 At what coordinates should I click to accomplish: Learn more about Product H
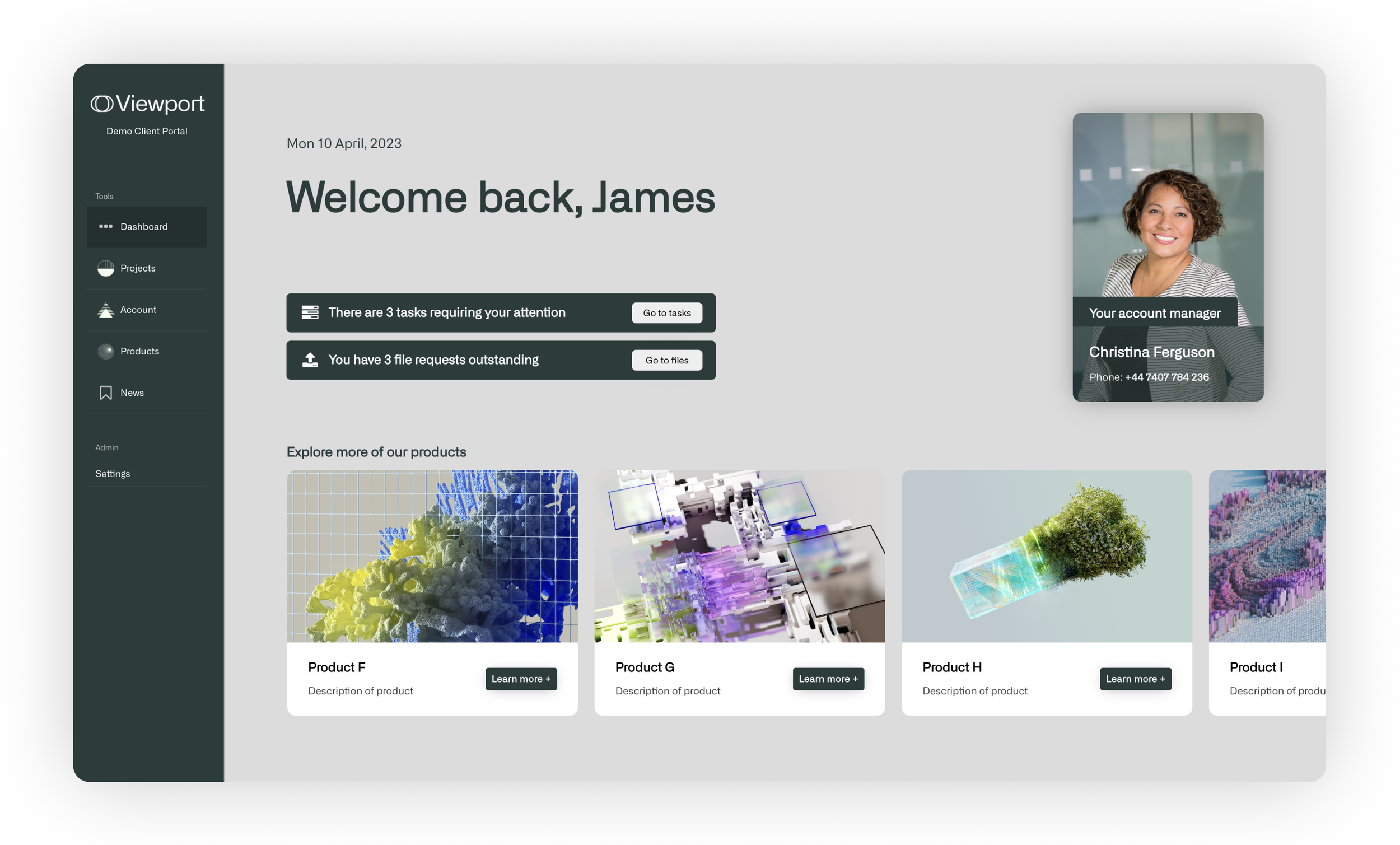1135,679
